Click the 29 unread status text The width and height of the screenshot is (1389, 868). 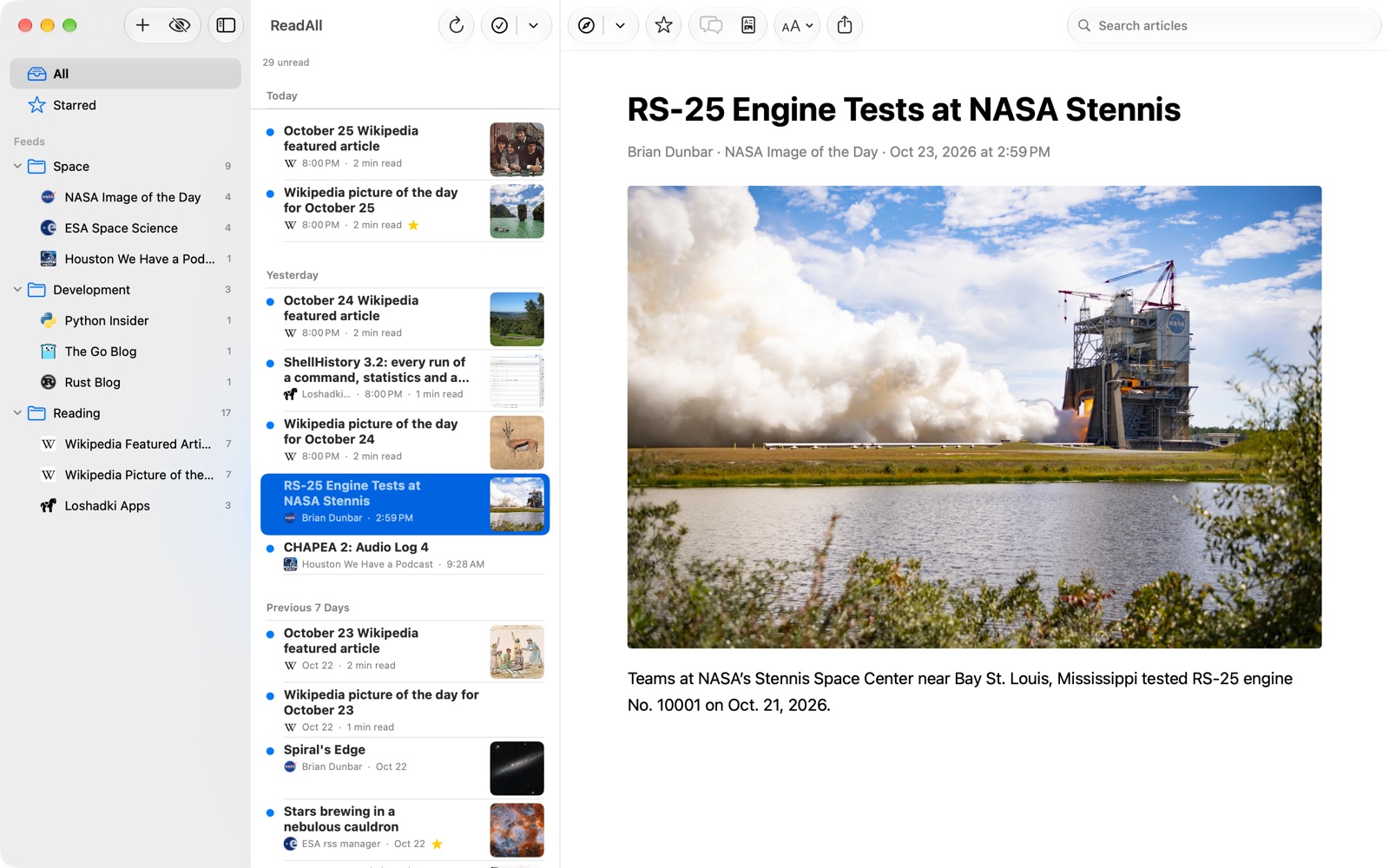tap(286, 62)
